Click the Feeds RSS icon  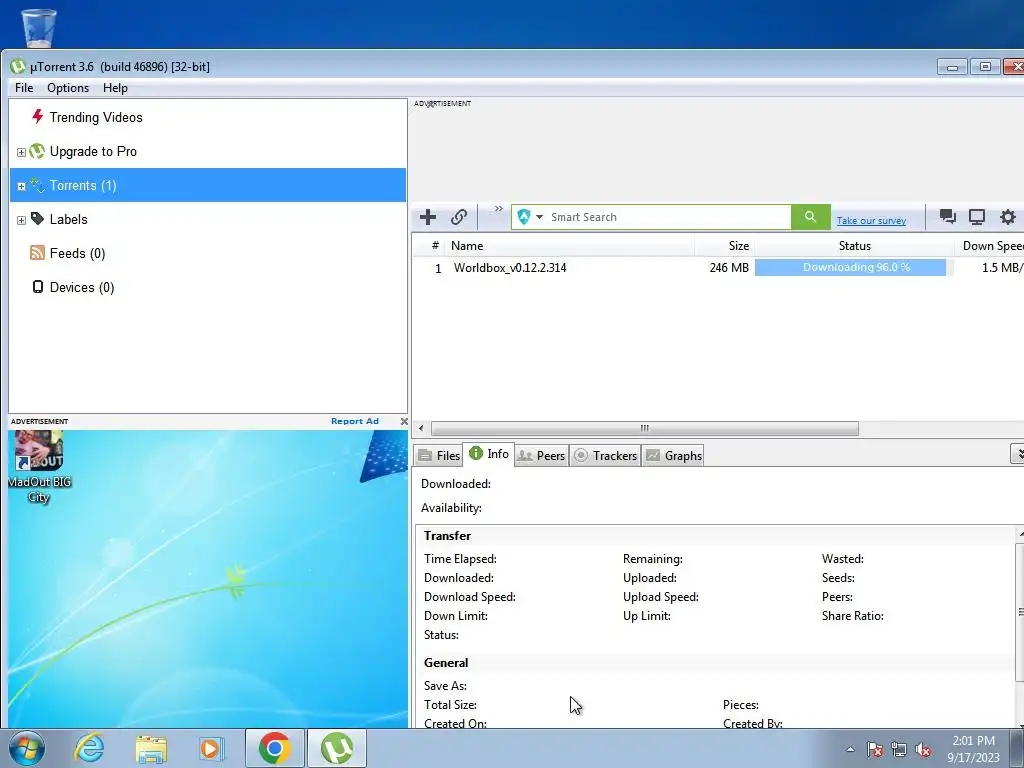click(37, 253)
